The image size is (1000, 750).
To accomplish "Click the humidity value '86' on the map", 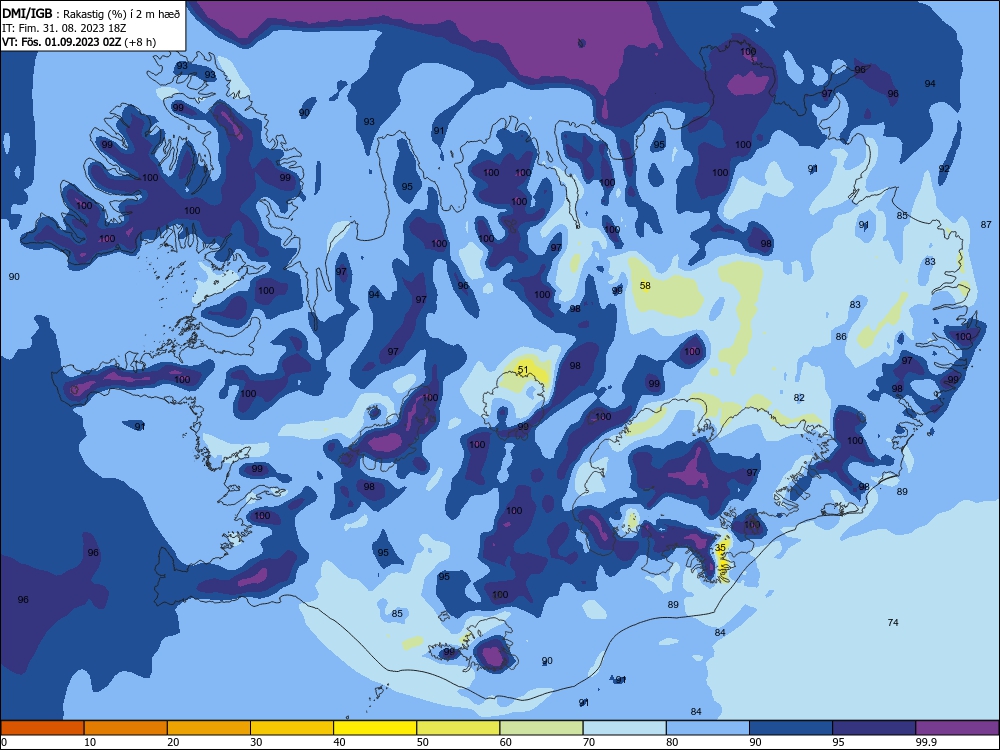I will click(841, 336).
